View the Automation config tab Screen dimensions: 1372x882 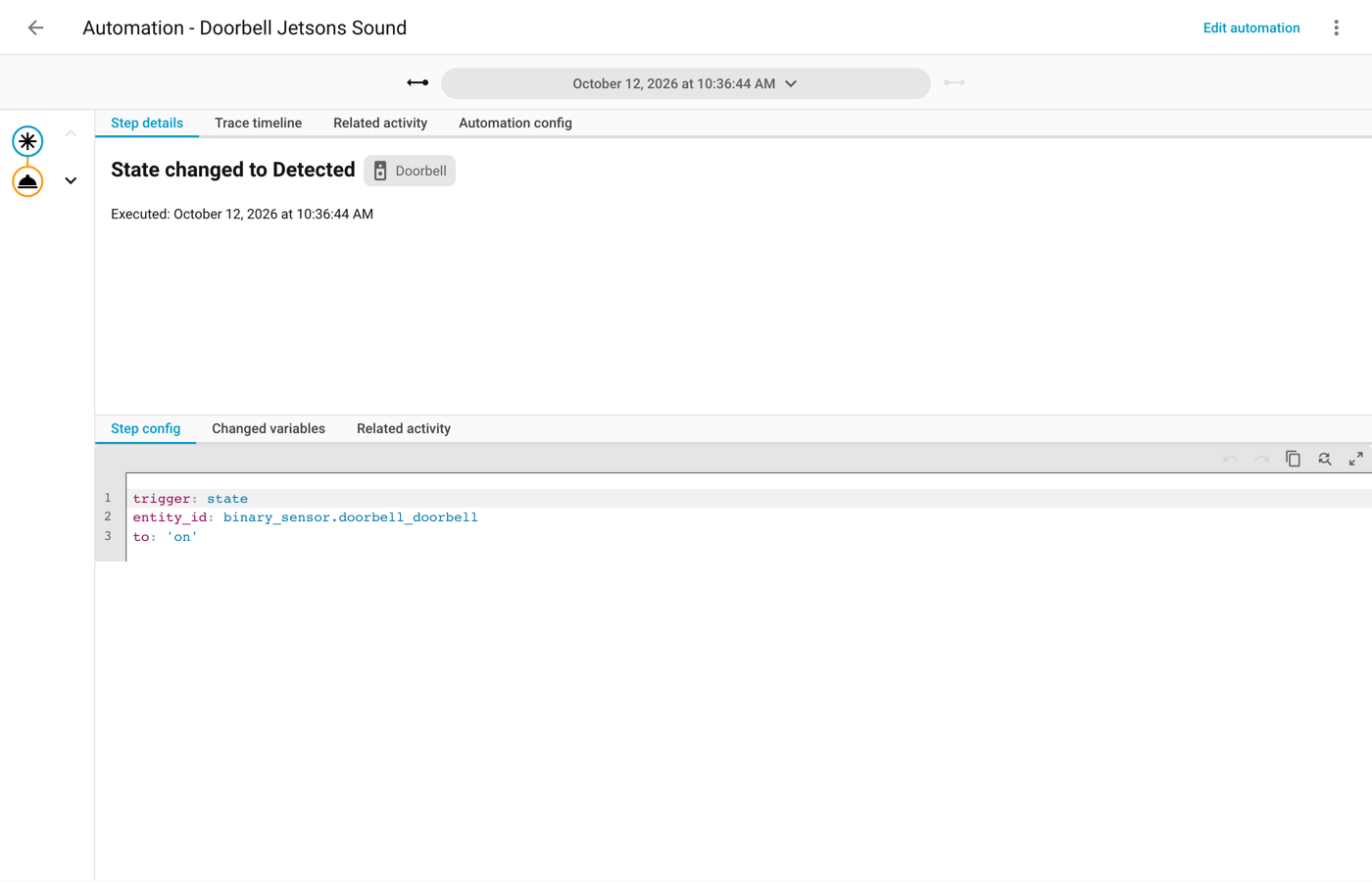[515, 123]
